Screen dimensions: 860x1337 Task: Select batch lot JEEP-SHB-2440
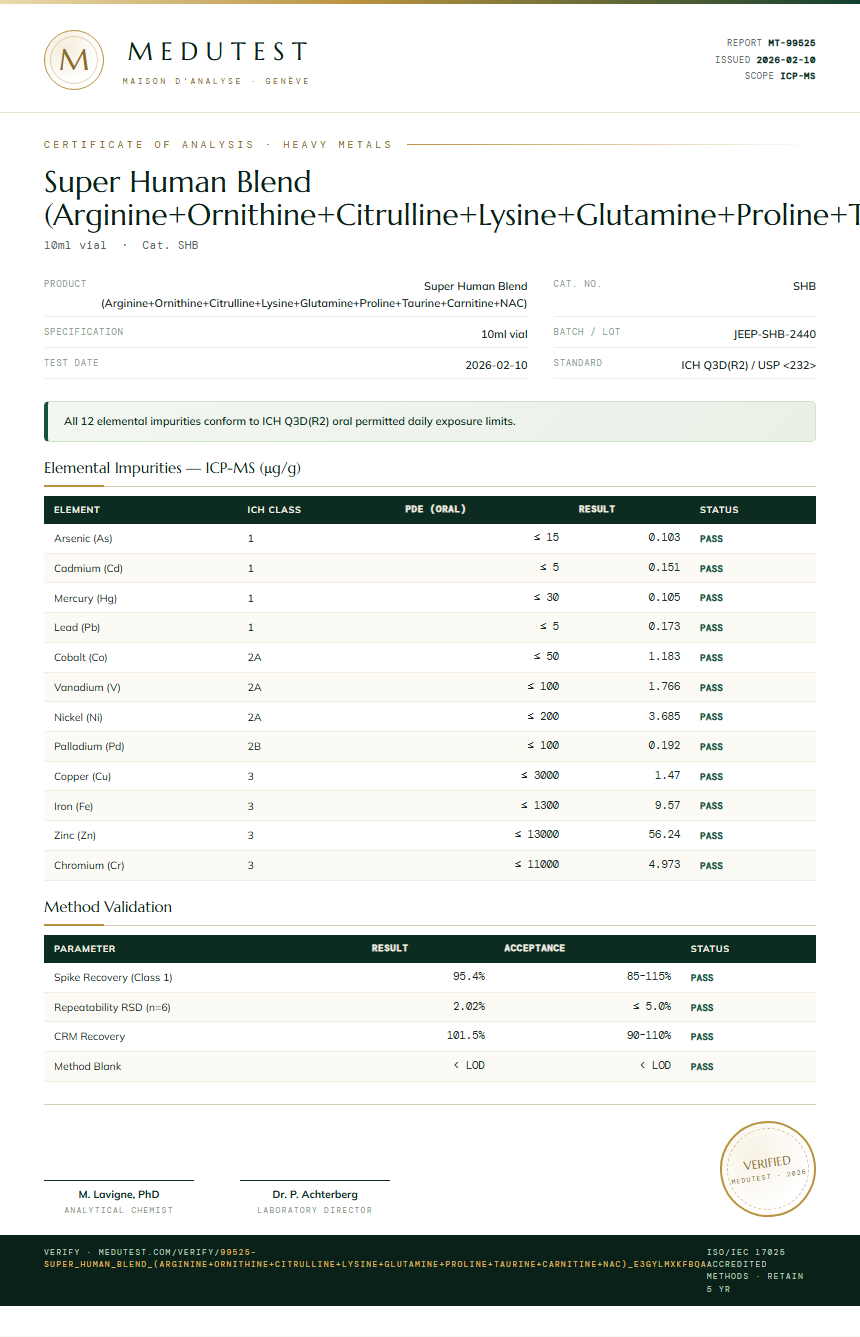(x=774, y=334)
